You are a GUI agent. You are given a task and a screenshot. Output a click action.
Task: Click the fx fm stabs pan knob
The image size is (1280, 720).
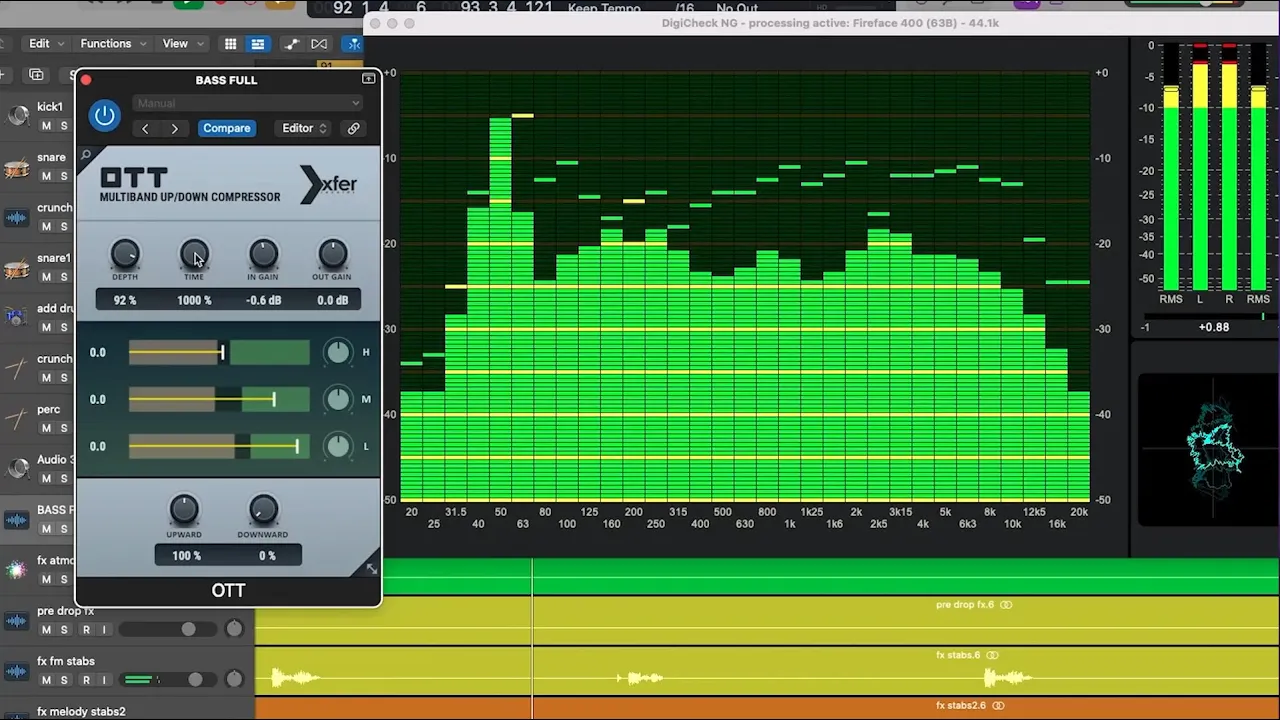tap(234, 679)
